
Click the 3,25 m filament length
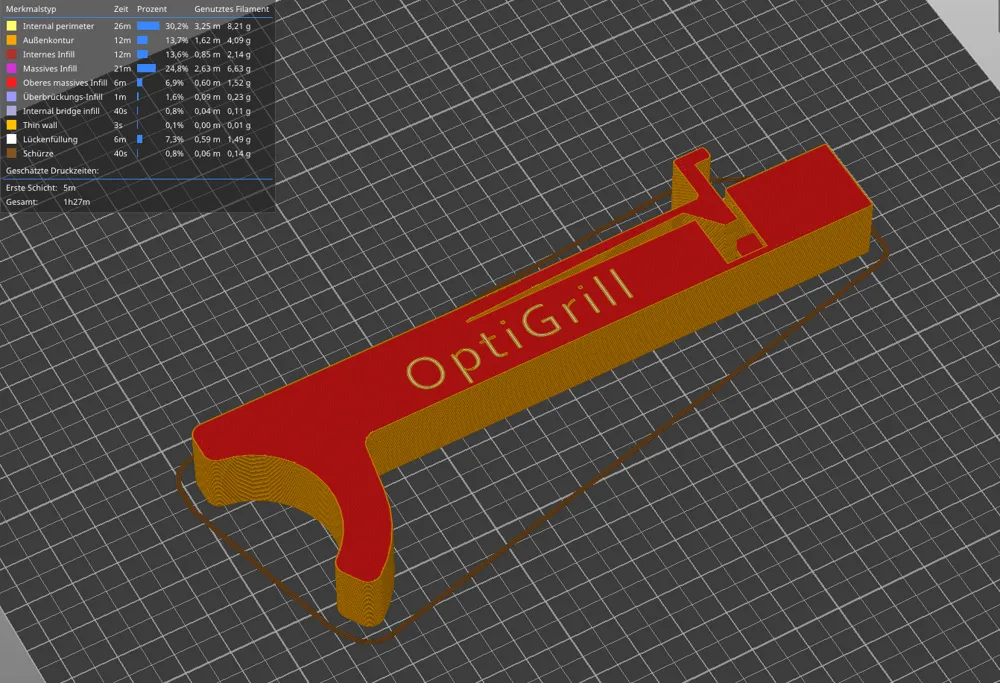pos(207,26)
